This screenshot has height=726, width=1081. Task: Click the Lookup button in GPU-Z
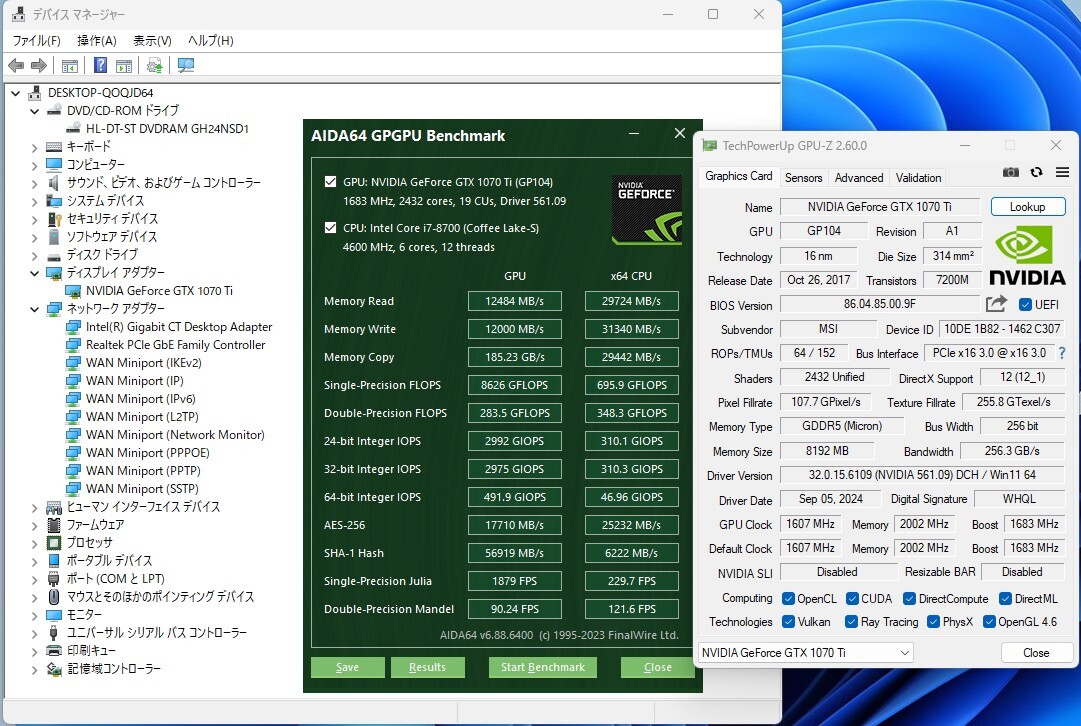[x=1027, y=207]
